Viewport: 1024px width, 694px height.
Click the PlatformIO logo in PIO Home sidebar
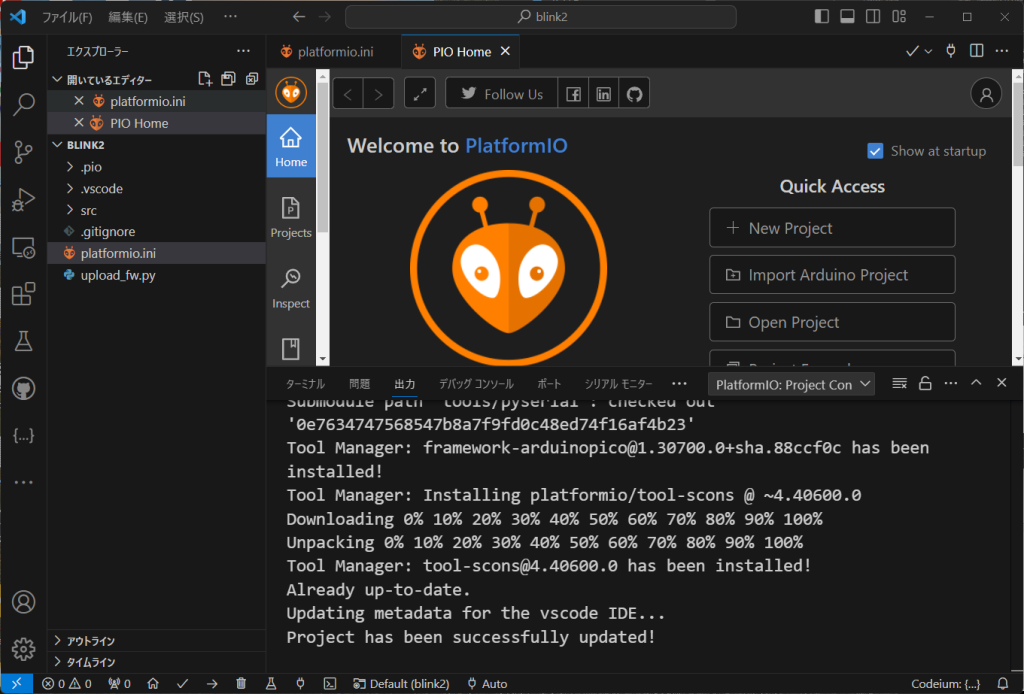(291, 93)
